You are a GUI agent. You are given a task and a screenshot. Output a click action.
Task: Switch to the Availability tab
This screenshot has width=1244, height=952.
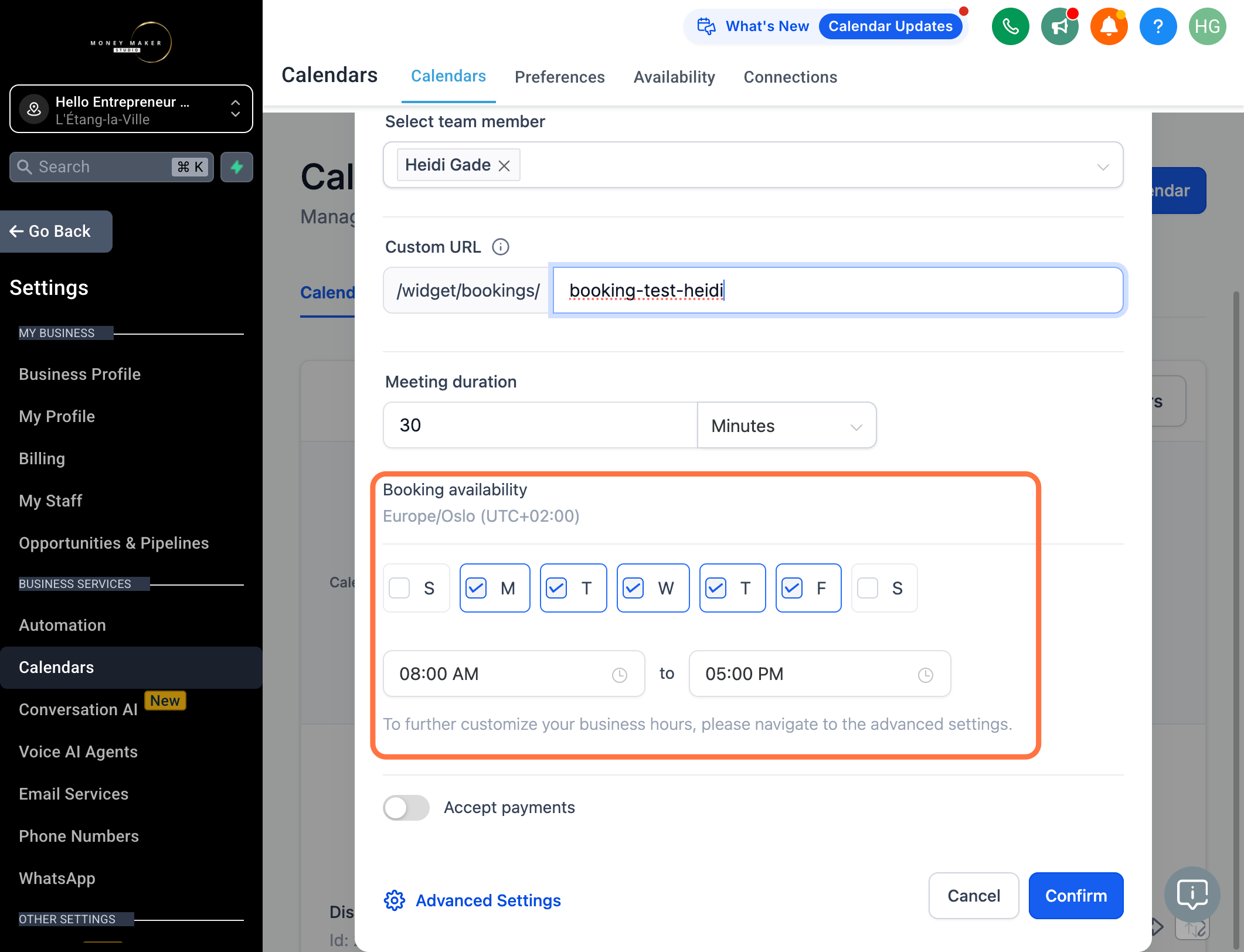[x=674, y=77]
